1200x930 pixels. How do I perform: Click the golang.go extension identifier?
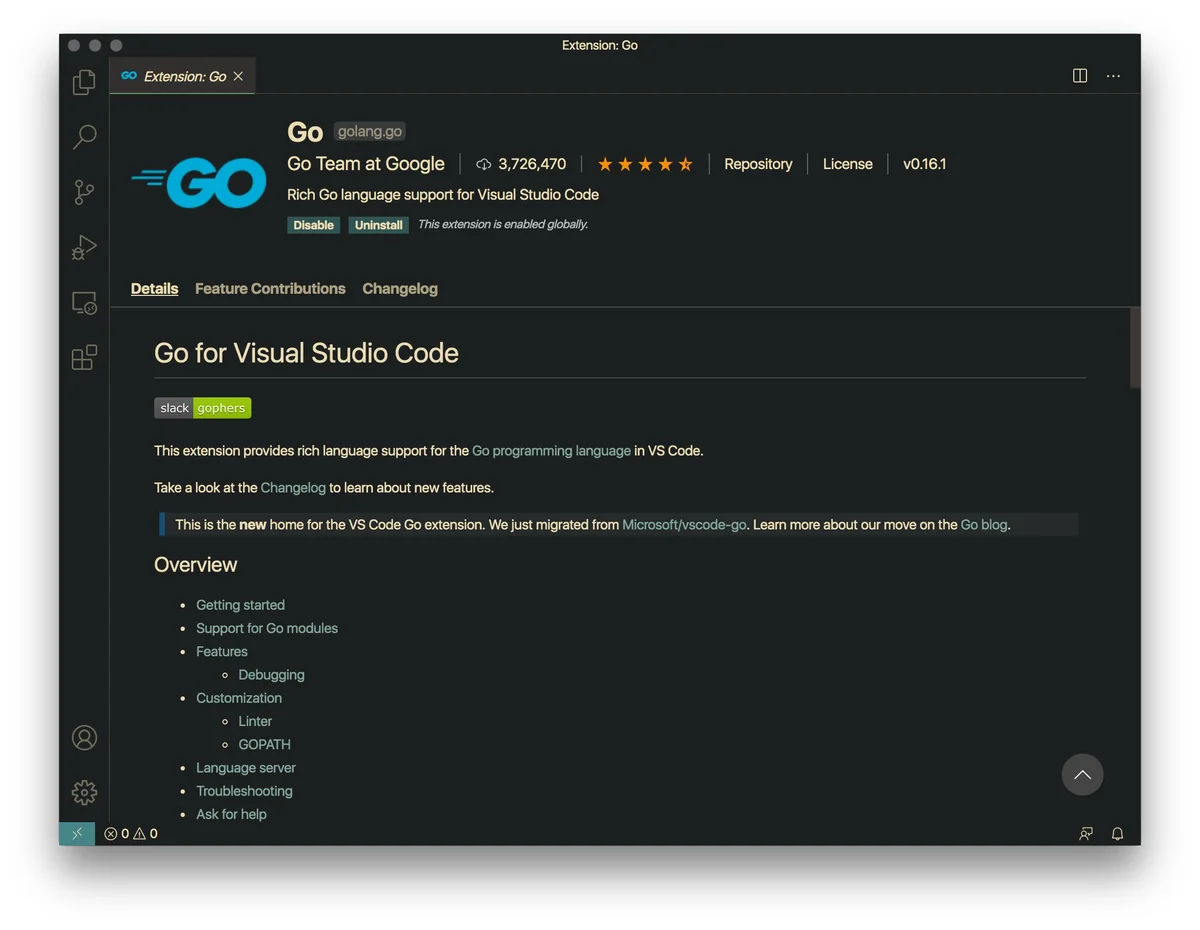[x=370, y=132]
